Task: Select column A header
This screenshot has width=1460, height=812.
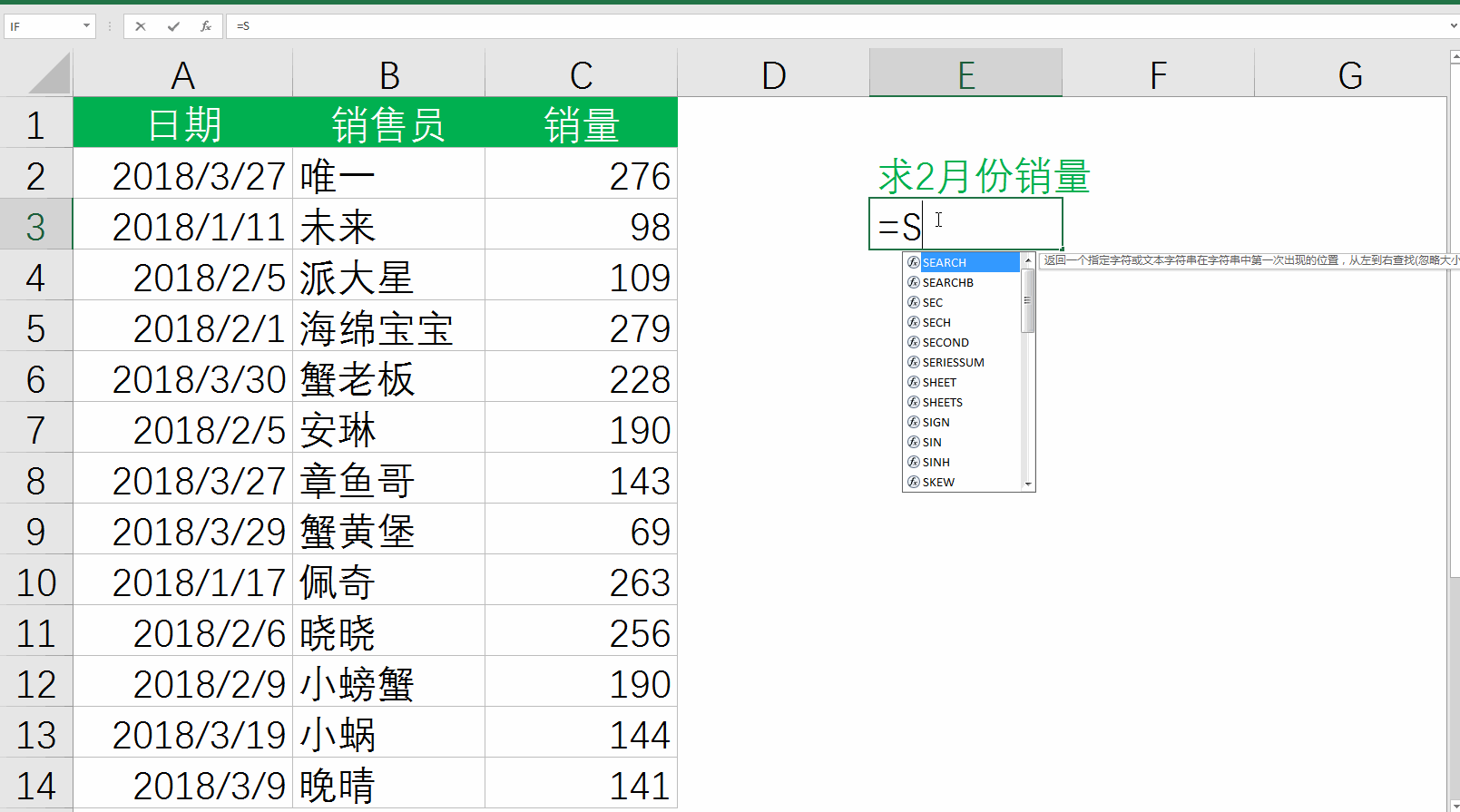Action: pos(182,73)
